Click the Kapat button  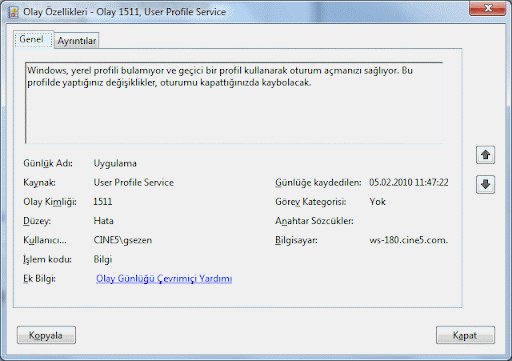point(465,335)
